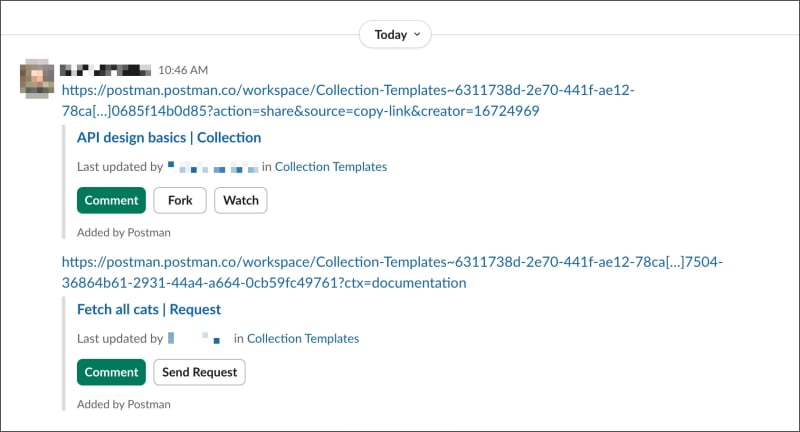Click 'Last updated by' text under Fetch all cats
800x432 pixels.
pyautogui.click(x=120, y=339)
